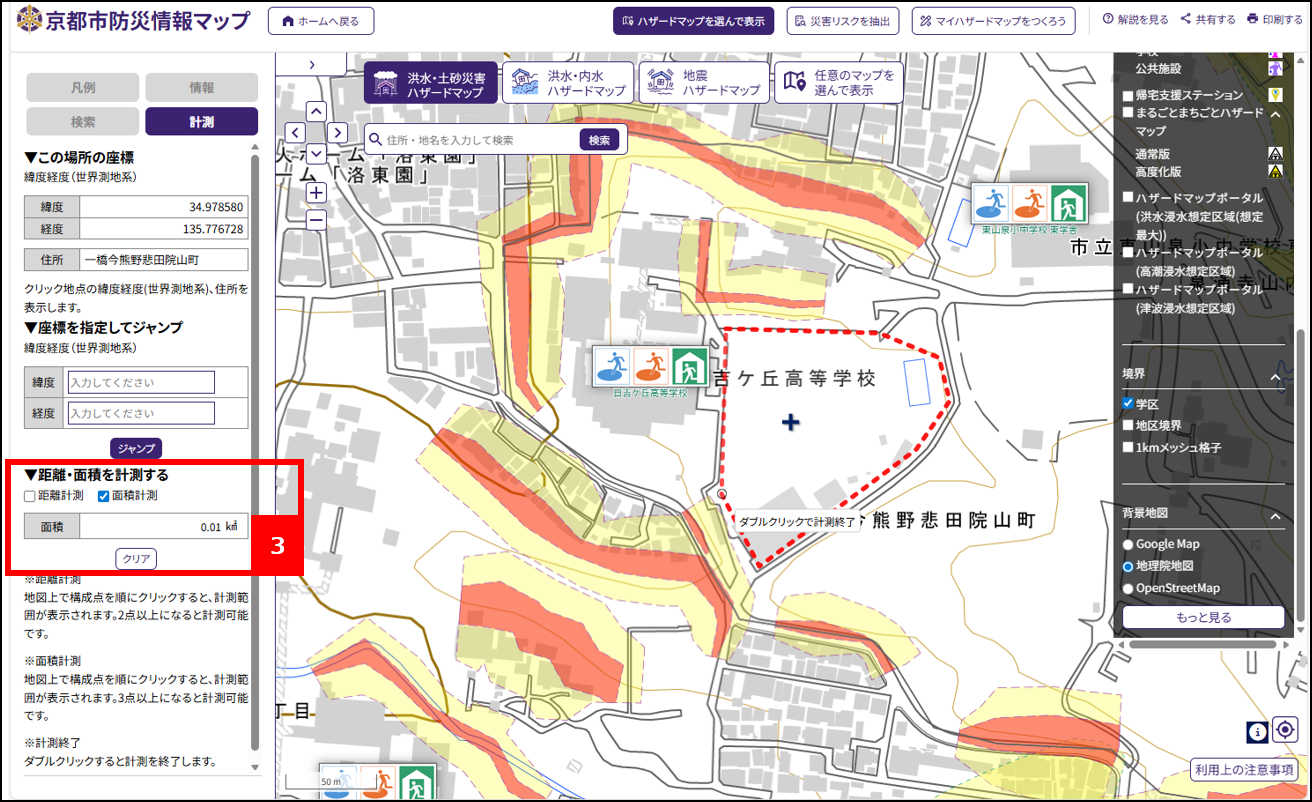Select 洪水・内水ハザードマップ map type
The height and width of the screenshot is (802, 1312).
click(567, 83)
